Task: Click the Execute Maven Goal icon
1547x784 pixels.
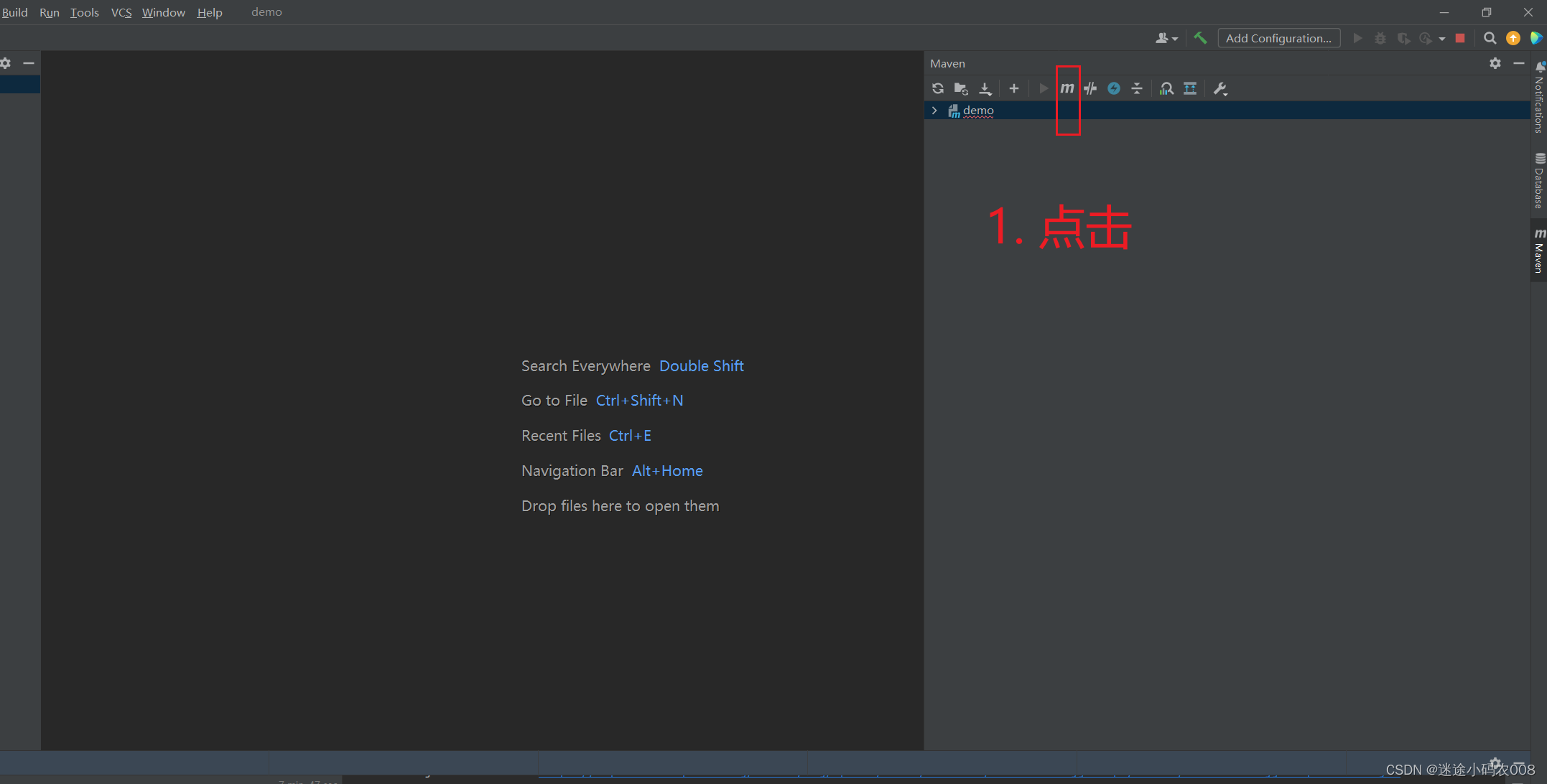Action: point(1068,88)
